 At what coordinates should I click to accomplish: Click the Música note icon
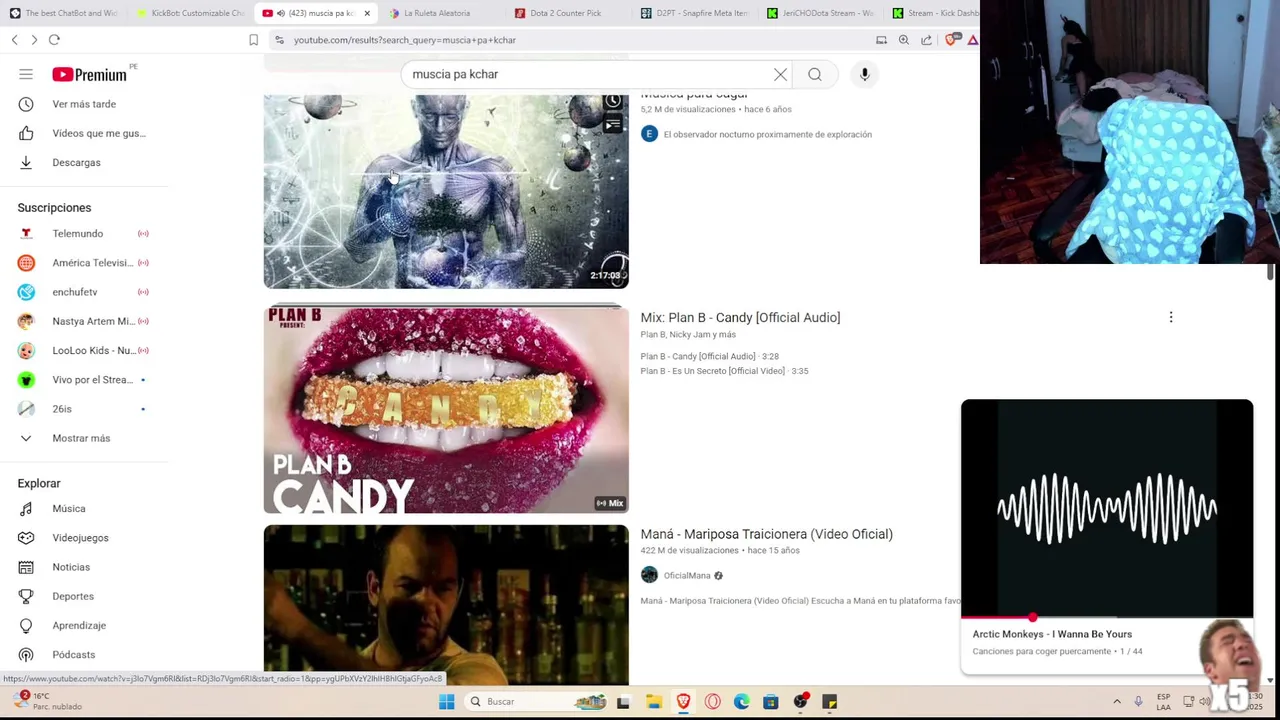click(x=26, y=509)
